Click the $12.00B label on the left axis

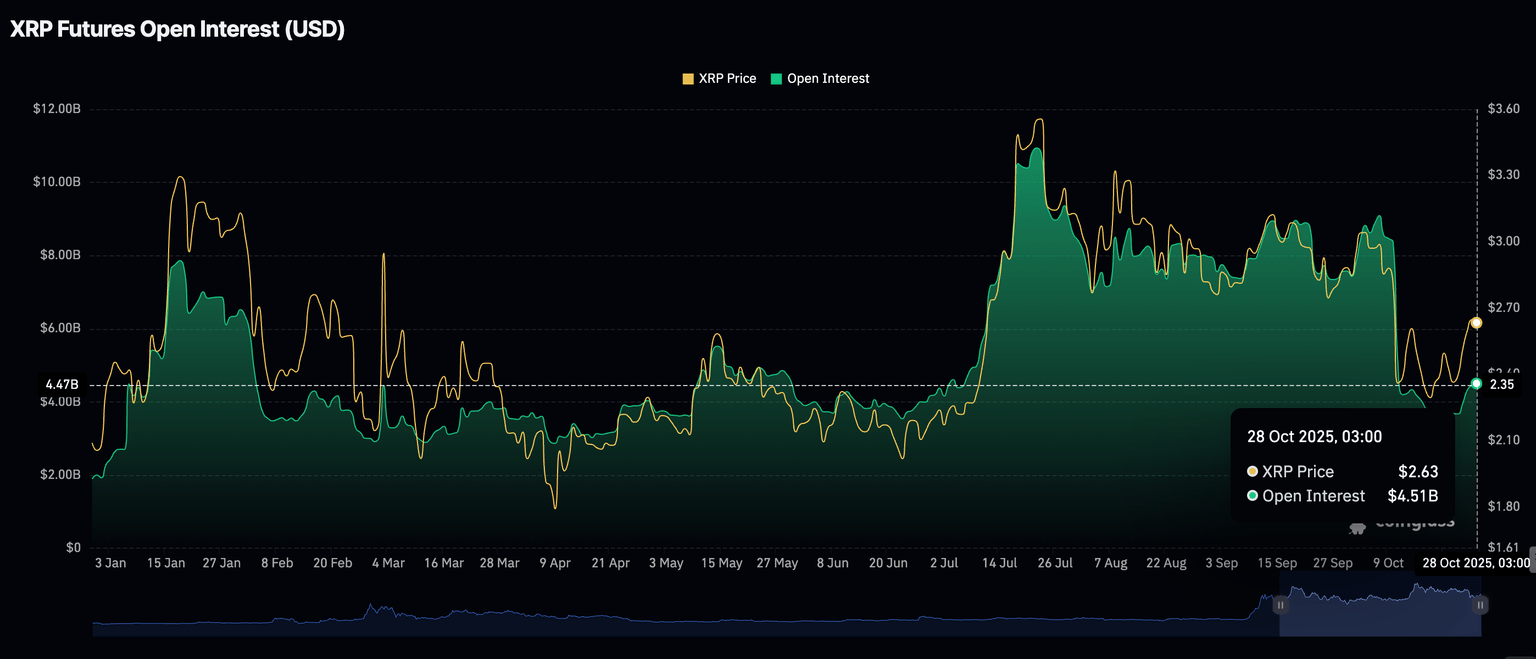pyautogui.click(x=56, y=108)
